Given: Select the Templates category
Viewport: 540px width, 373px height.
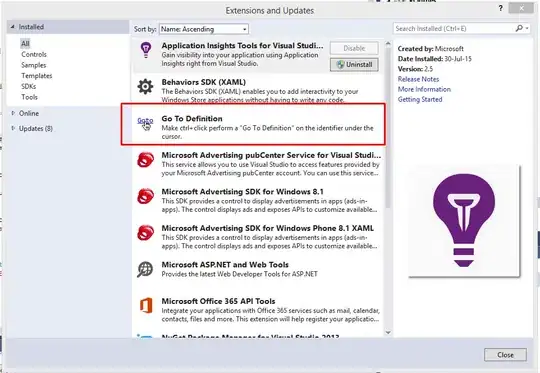Looking at the screenshot, I should (37, 76).
